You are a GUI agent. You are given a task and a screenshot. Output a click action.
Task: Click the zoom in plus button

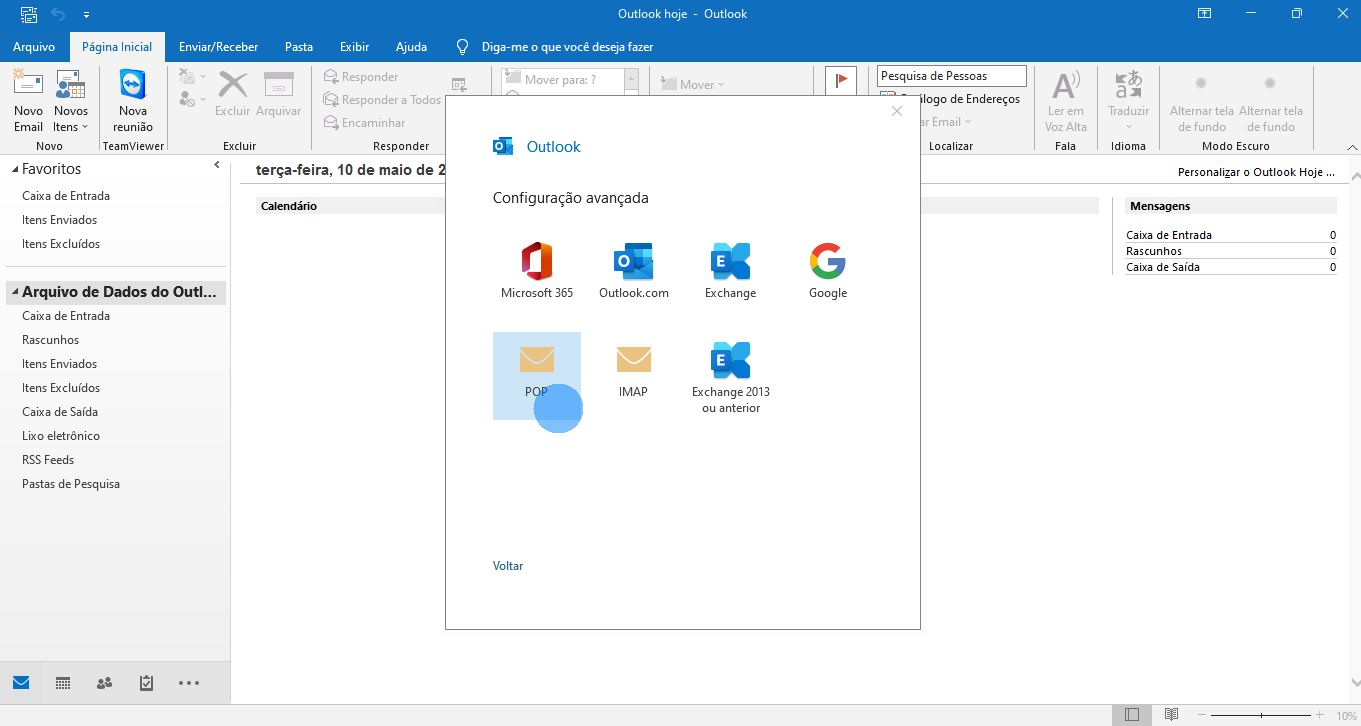1321,715
